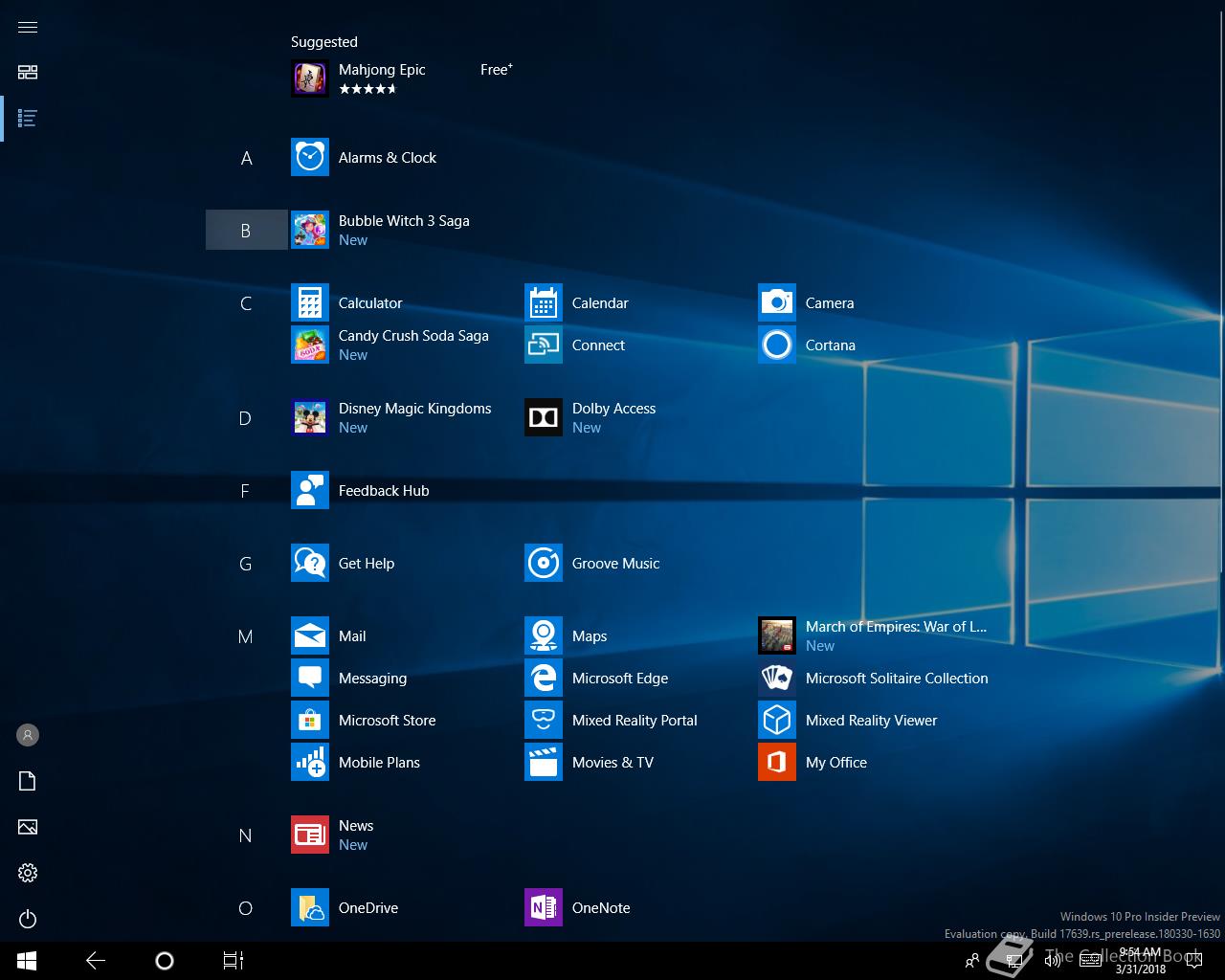Viewport: 1225px width, 980px height.
Task: Click the Feedback Hub label
Action: tap(384, 490)
